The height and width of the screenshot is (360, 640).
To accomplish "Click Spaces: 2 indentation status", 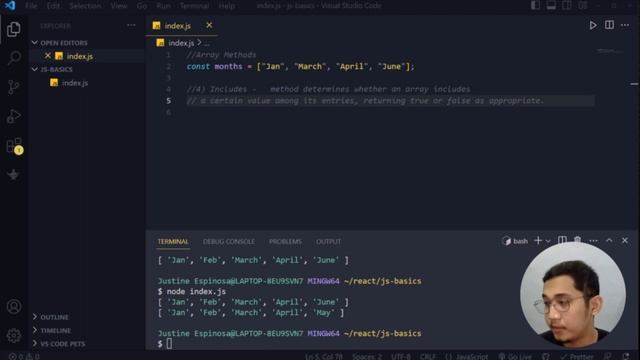I will pos(367,356).
